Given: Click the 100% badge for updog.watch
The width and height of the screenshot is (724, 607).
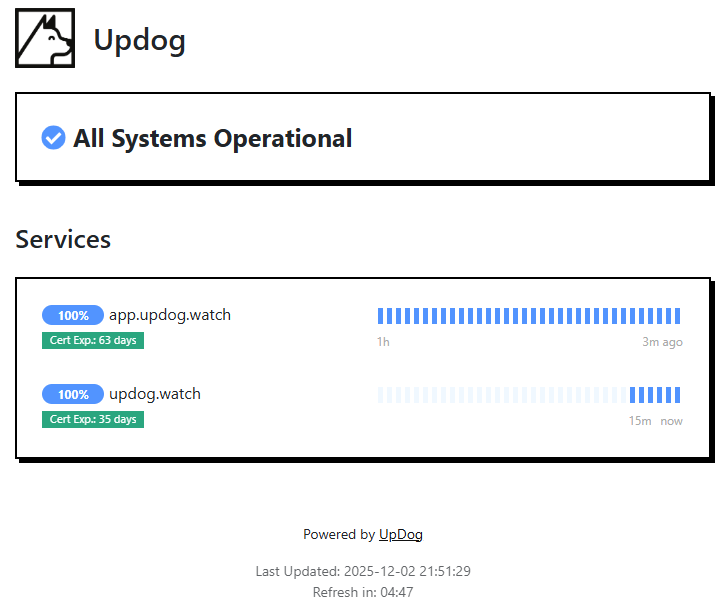Looking at the screenshot, I should click(x=73, y=394).
